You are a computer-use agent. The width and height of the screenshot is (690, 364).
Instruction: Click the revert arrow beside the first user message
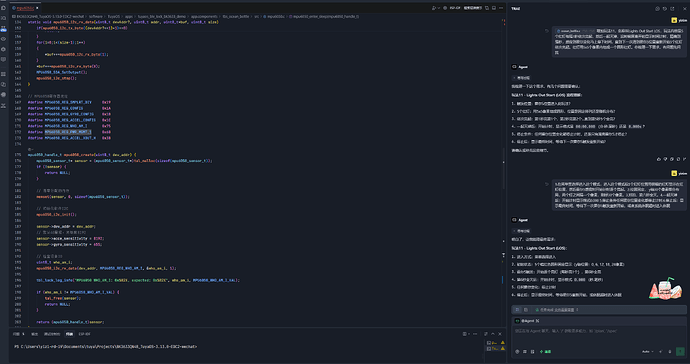547,31
